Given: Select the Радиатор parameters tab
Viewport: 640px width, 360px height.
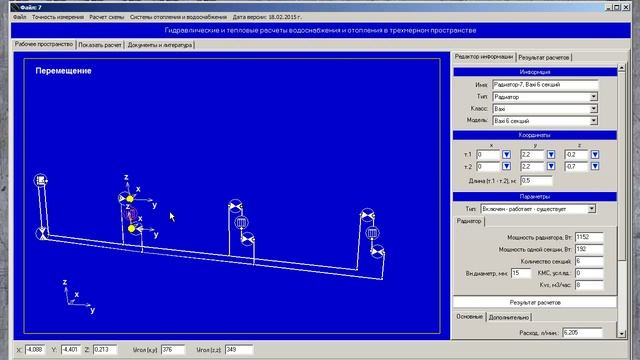Looking at the screenshot, I should pos(469,221).
